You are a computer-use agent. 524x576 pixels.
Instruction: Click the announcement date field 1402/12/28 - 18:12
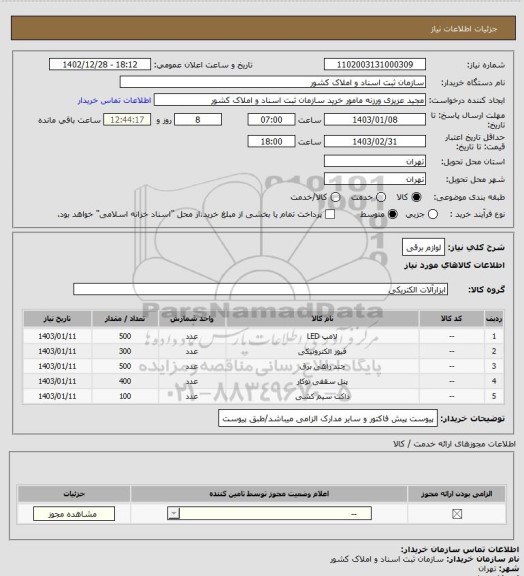pos(100,64)
